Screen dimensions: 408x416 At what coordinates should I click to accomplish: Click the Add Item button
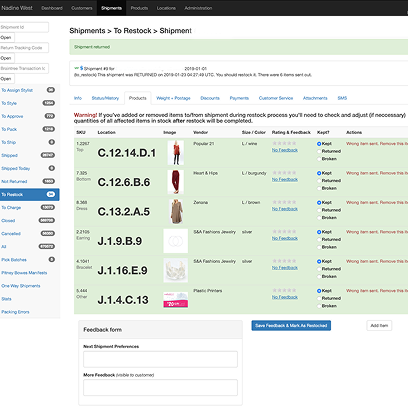click(379, 326)
